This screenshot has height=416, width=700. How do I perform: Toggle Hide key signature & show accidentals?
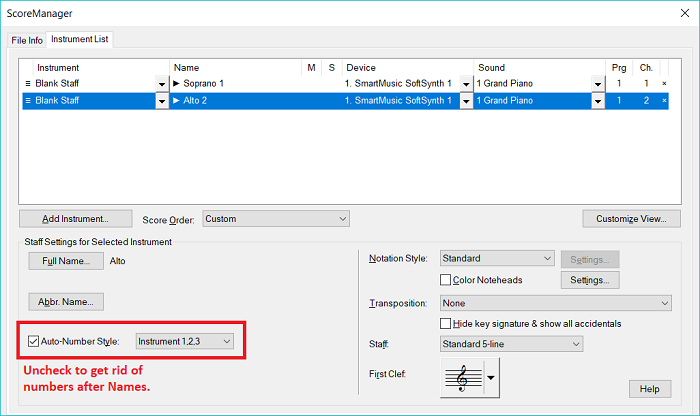(x=446, y=324)
